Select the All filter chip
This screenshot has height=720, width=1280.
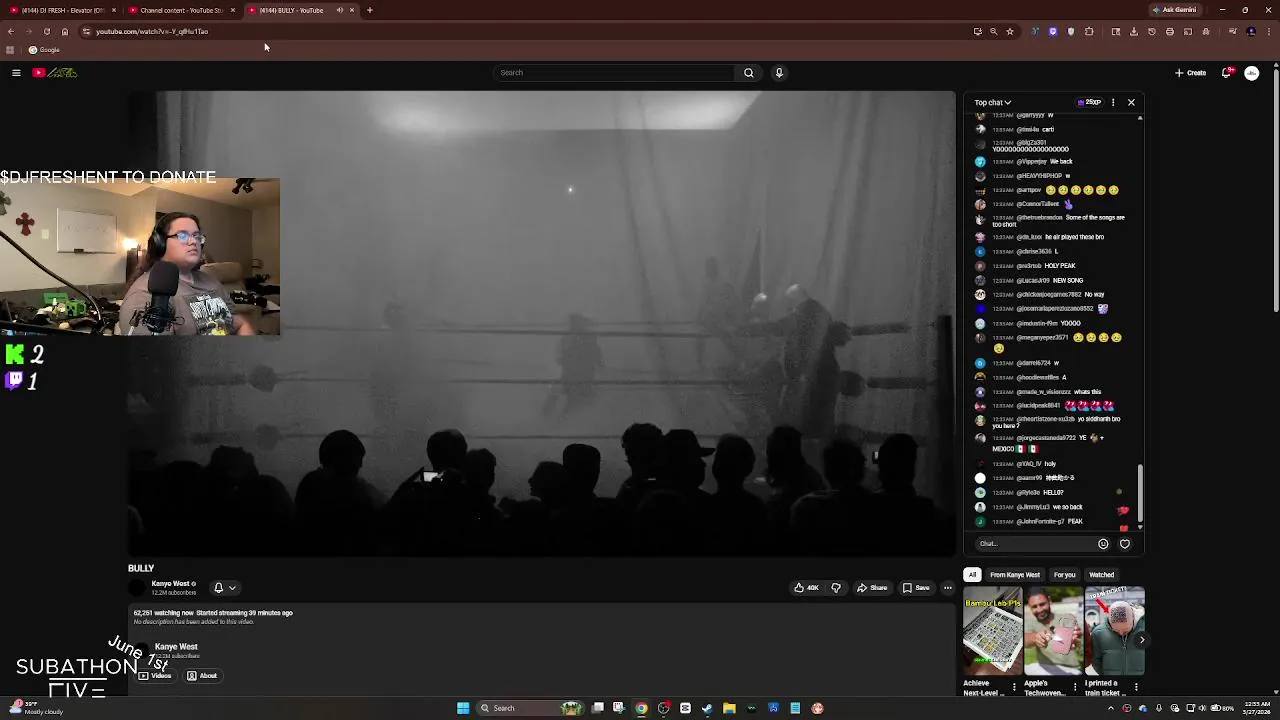tap(972, 575)
